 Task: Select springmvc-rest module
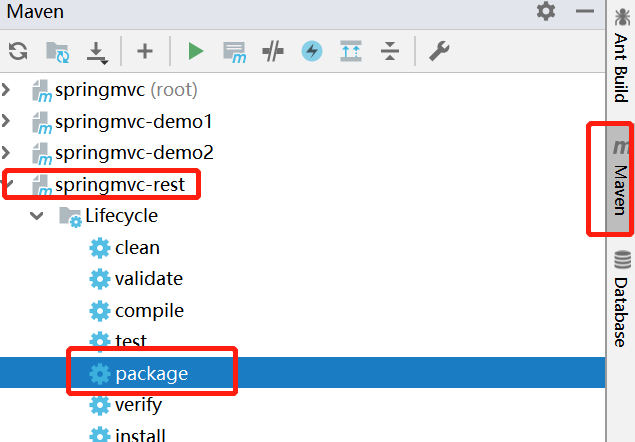pos(120,185)
